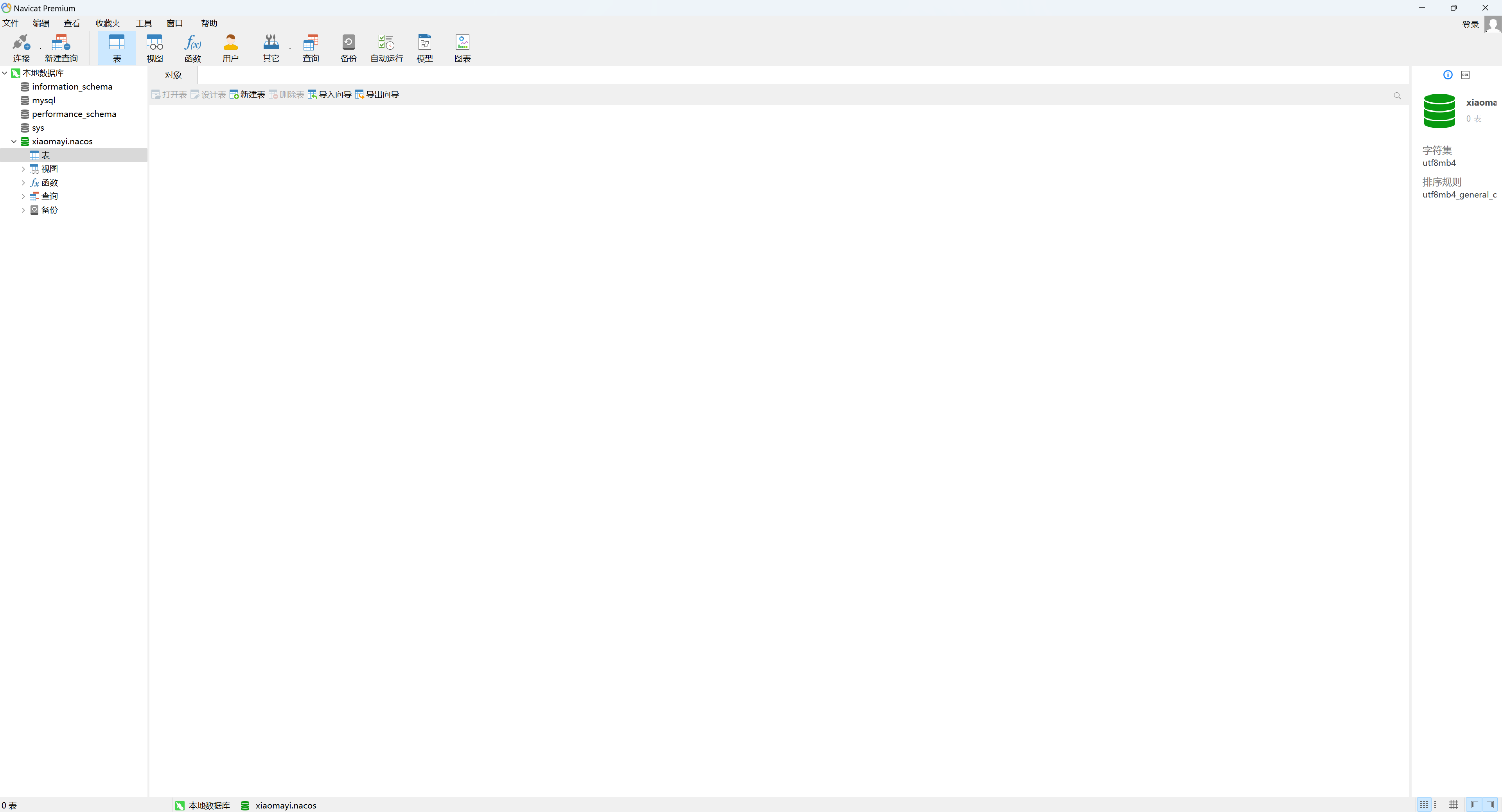Switch to icon view in status bar
The height and width of the screenshot is (812, 1502).
coord(1424,805)
